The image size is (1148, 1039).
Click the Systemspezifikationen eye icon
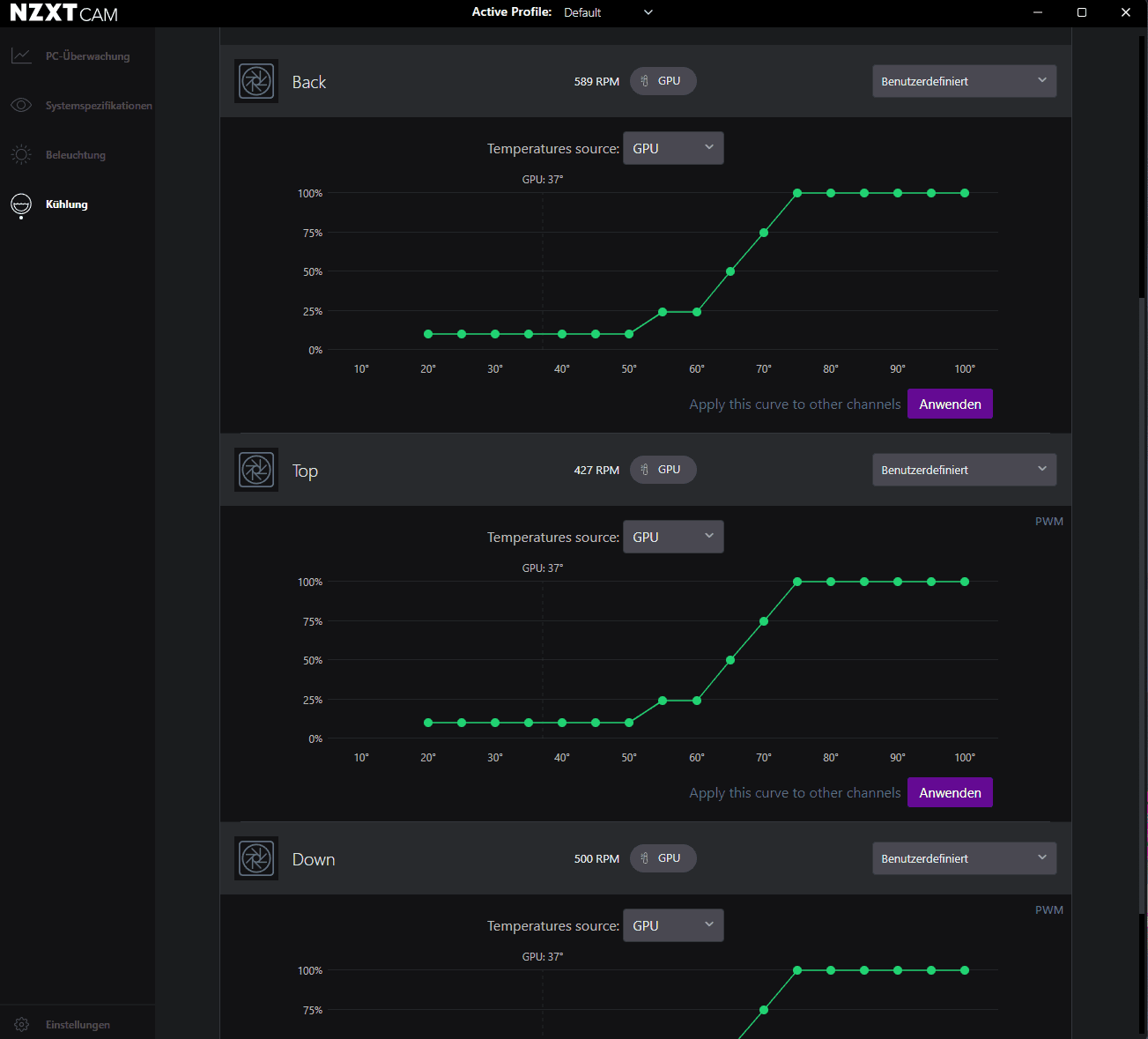point(21,106)
